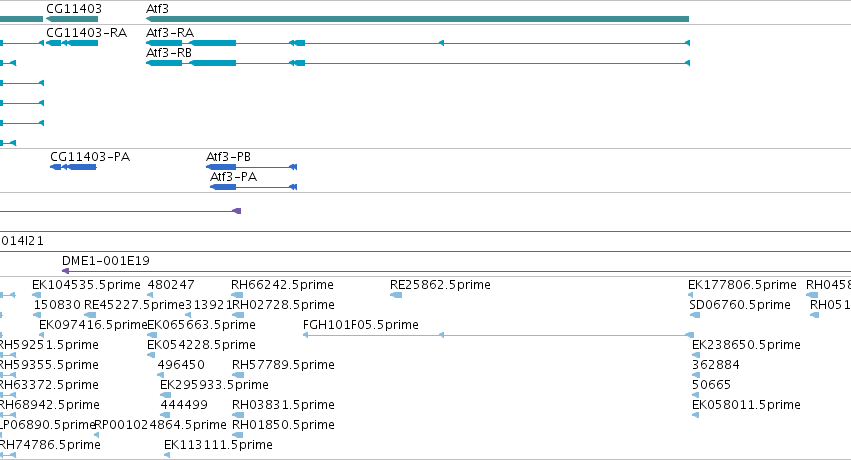The height and width of the screenshot is (460, 851).
Task: Select the RH66242.5prime EST marker
Action: point(237,295)
